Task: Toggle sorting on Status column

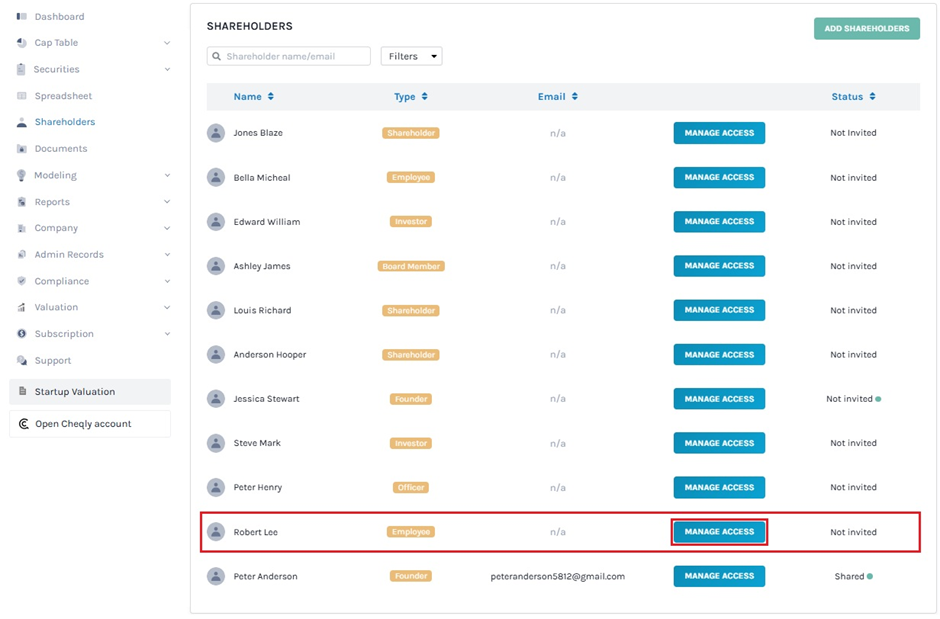Action: [x=872, y=97]
